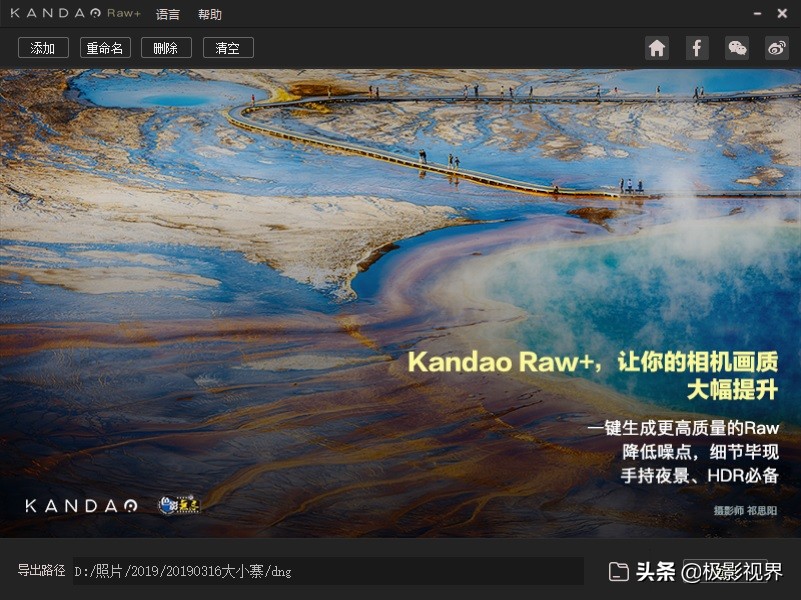
Task: Click the 重命名 (Rename) button
Action: pyautogui.click(x=104, y=47)
